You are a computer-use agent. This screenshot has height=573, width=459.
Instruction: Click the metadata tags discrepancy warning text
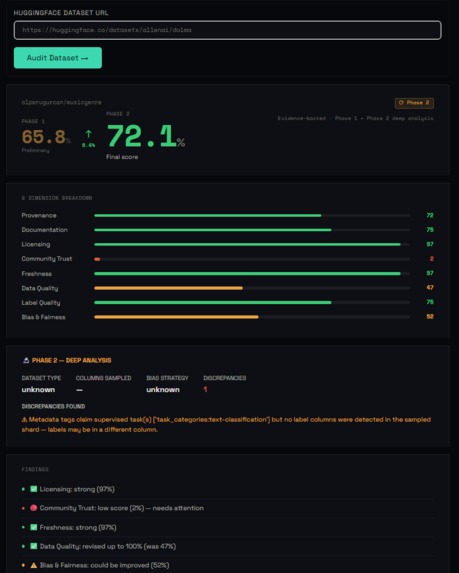(226, 425)
